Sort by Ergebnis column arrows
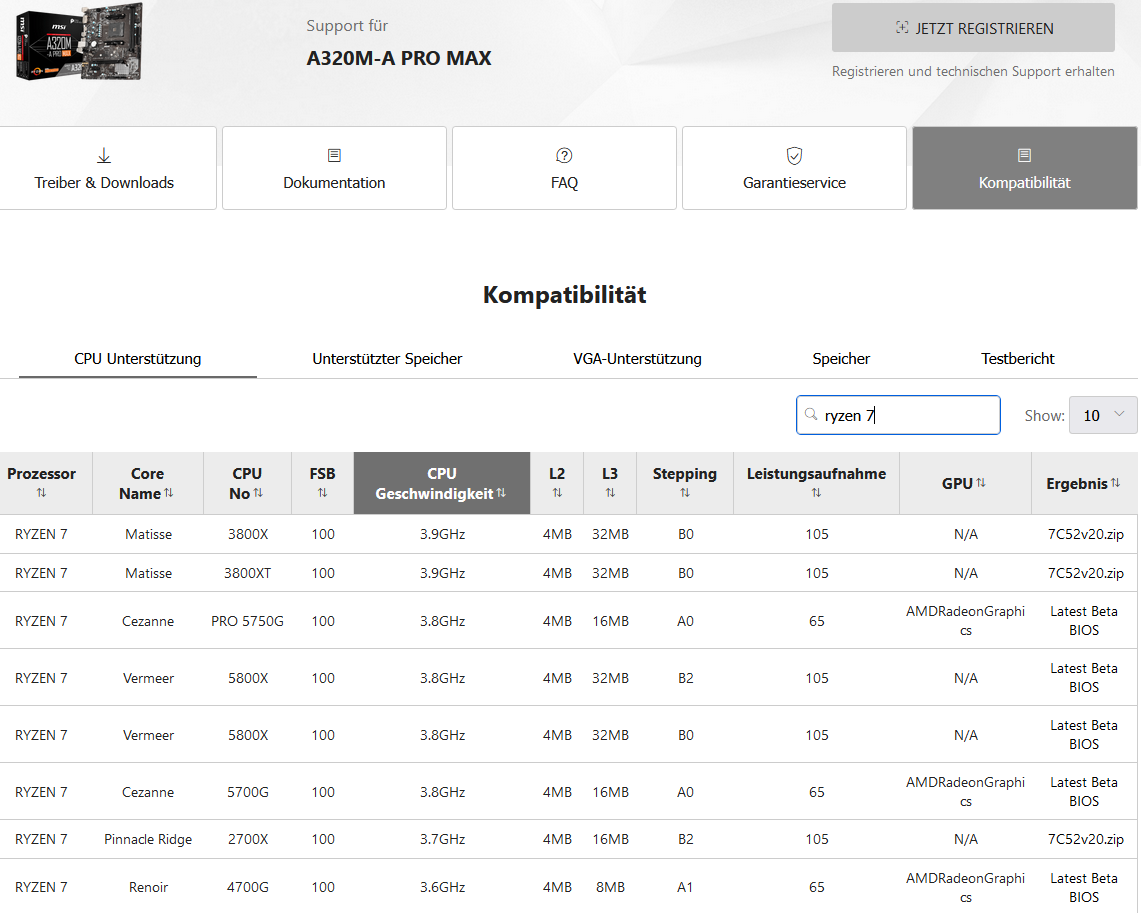Screen dimensions: 1141x913 [x=1116, y=483]
